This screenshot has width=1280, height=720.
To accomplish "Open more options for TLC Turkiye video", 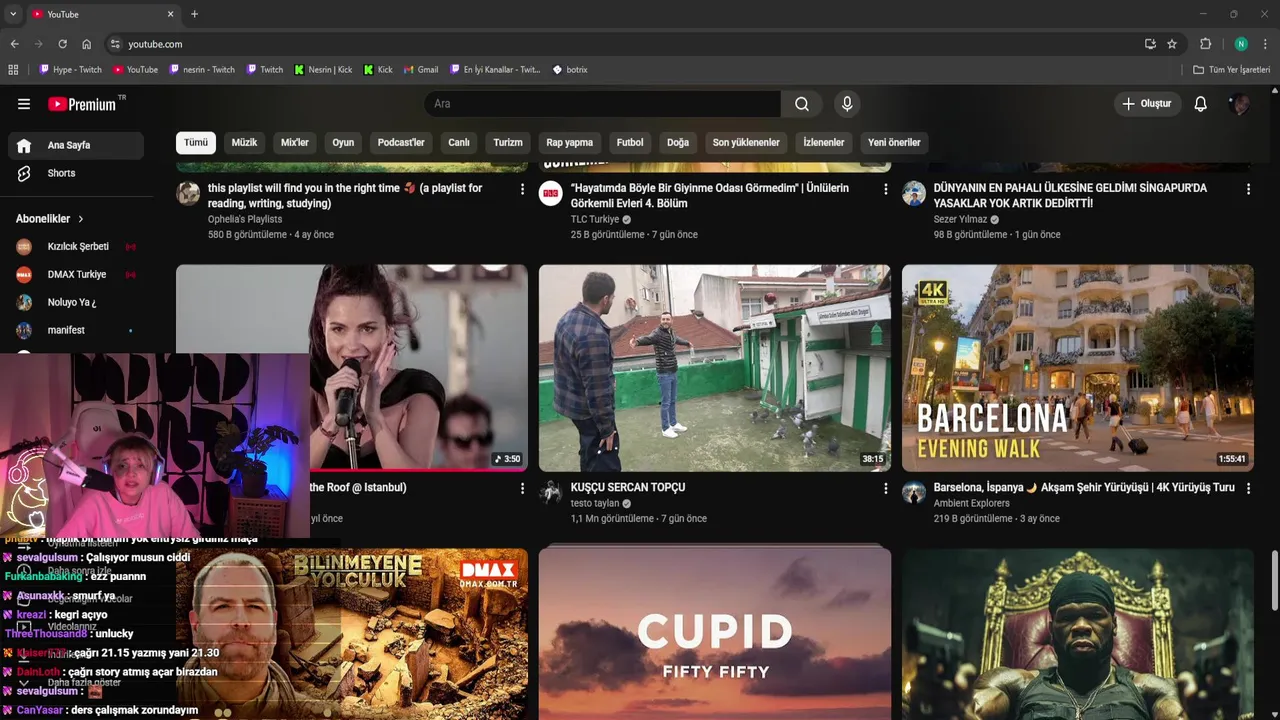I will [885, 189].
